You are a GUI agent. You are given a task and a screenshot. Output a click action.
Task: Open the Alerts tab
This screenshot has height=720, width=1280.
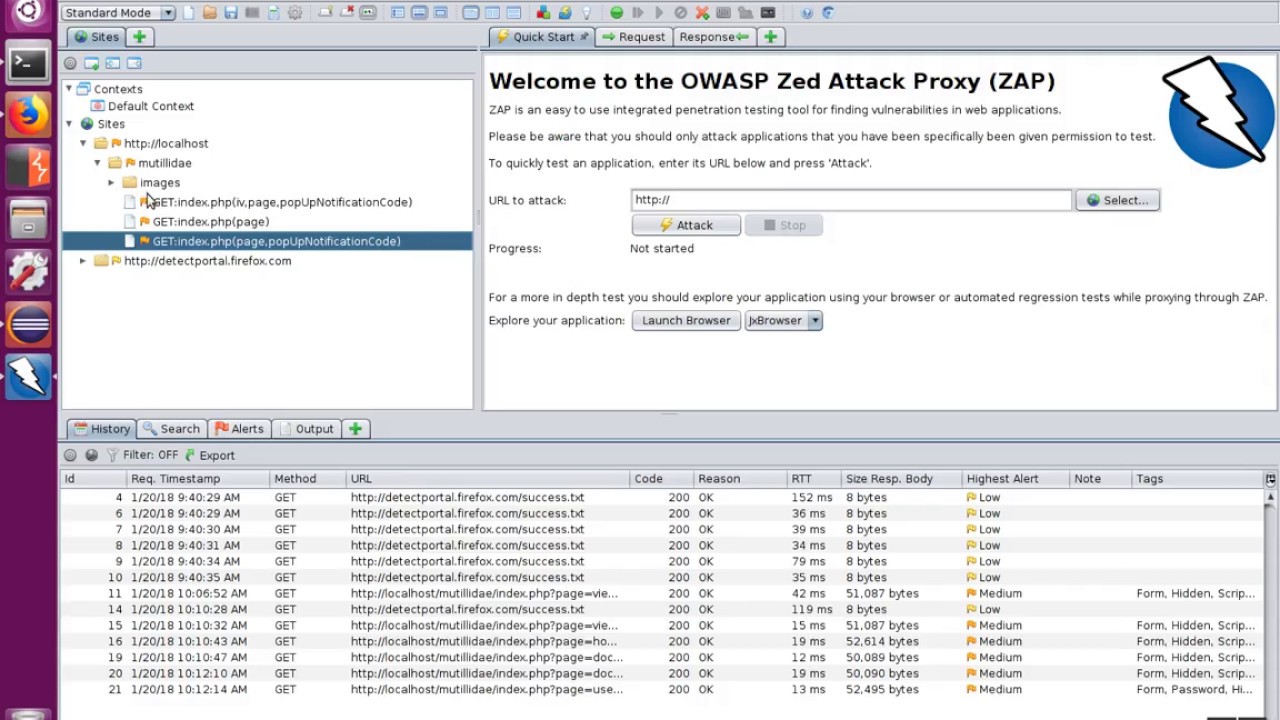pos(239,429)
